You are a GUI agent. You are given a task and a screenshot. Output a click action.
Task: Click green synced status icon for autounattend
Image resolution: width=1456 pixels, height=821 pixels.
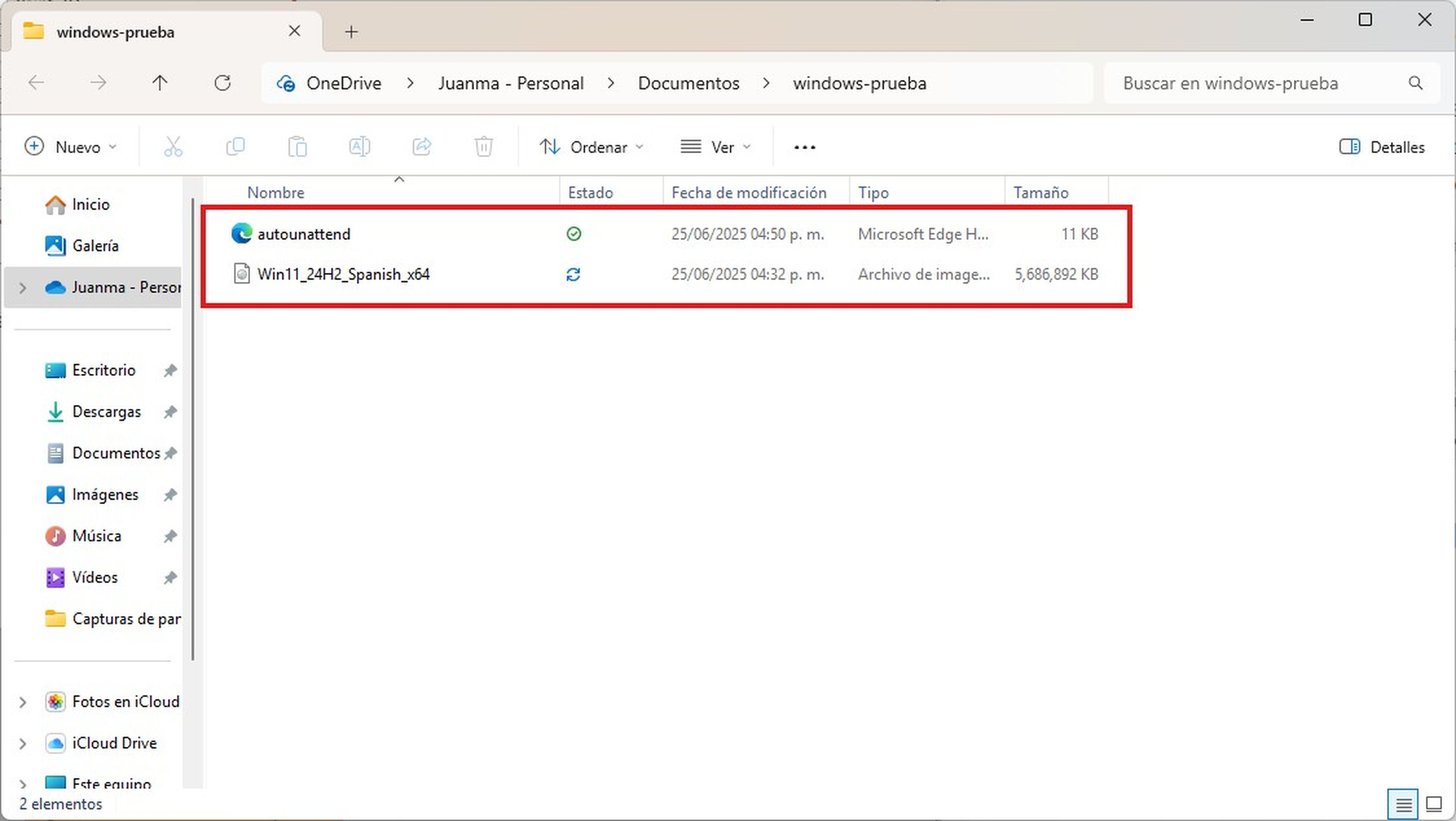click(x=574, y=234)
